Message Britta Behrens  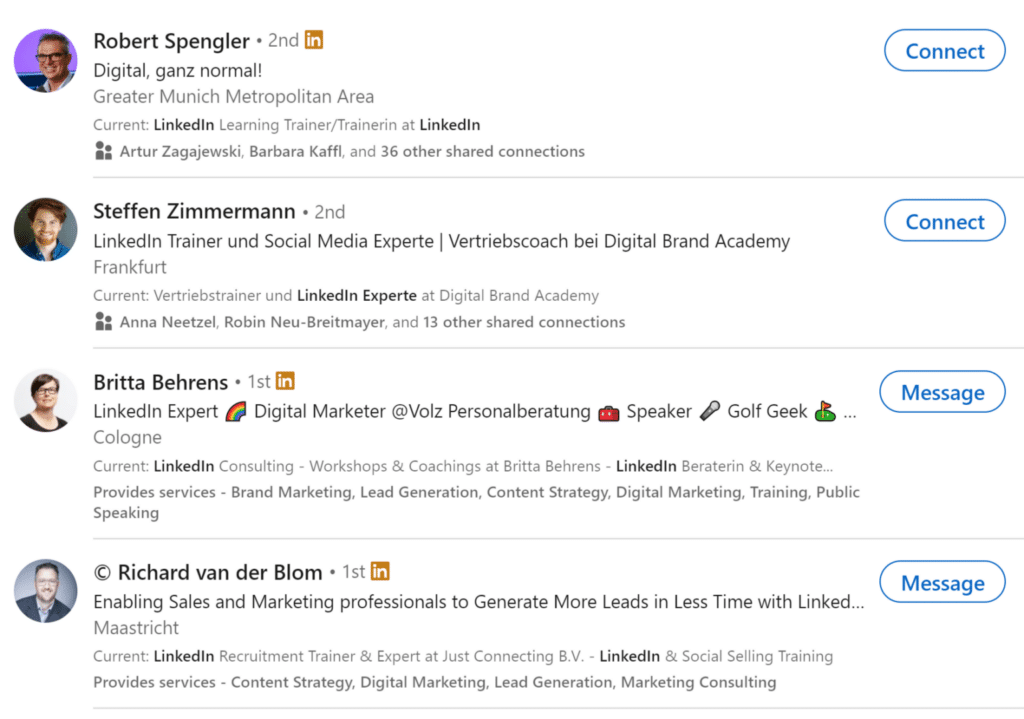942,392
